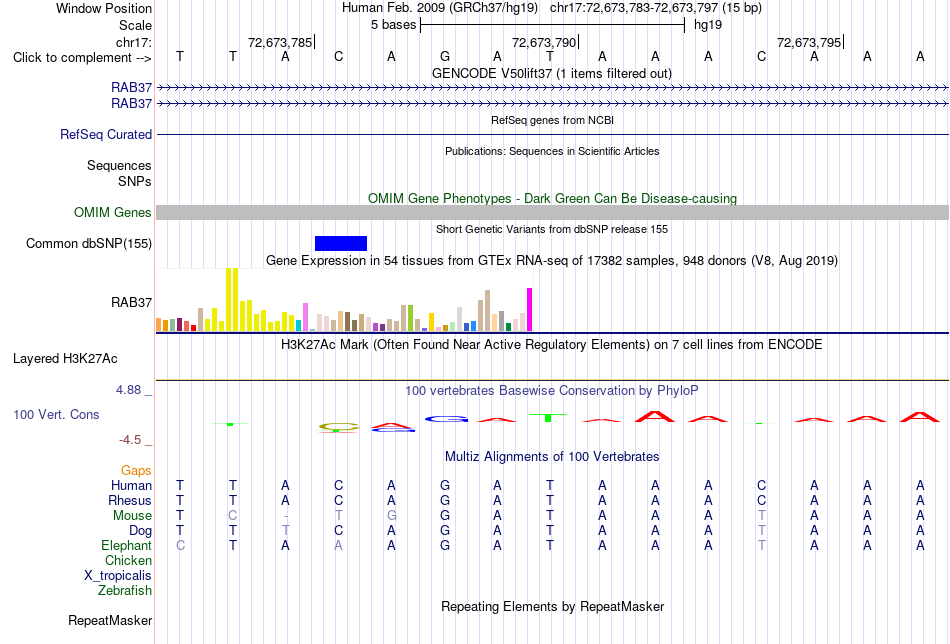This screenshot has height=644, width=950.
Task: Click the '5 bases' scale bar label
Action: 394,25
